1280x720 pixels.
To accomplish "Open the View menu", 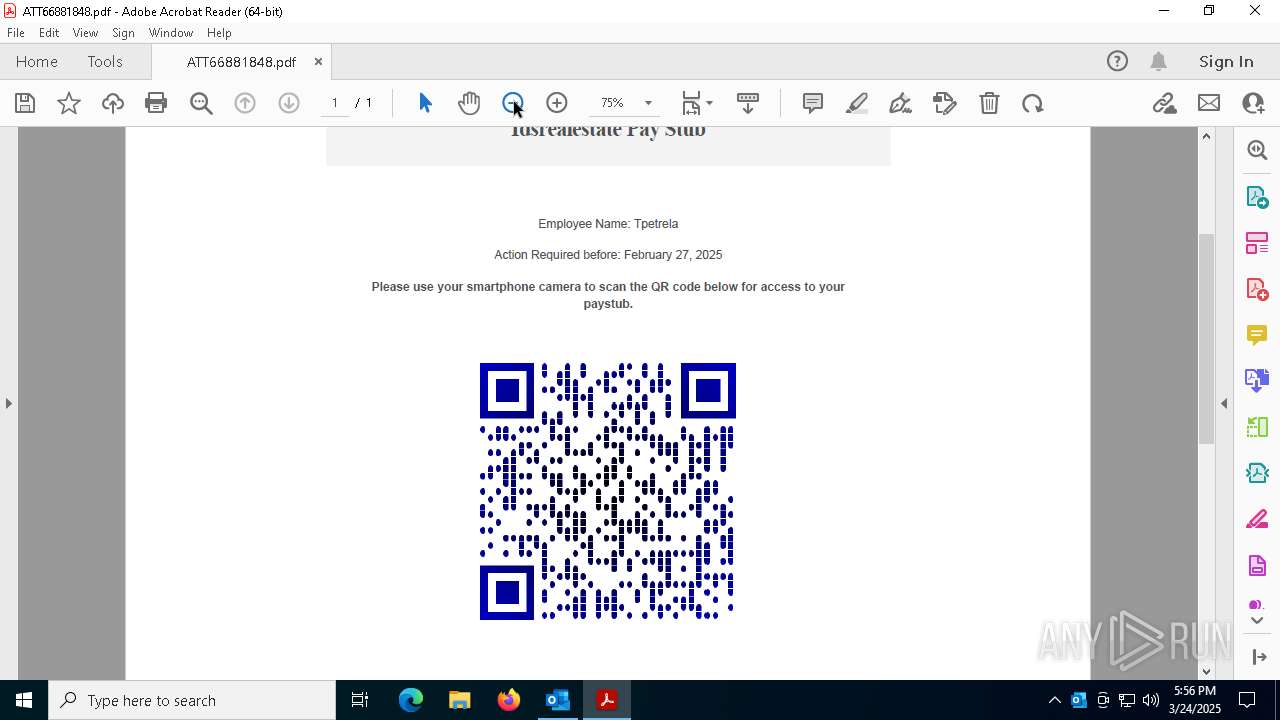I will click(x=85, y=33).
